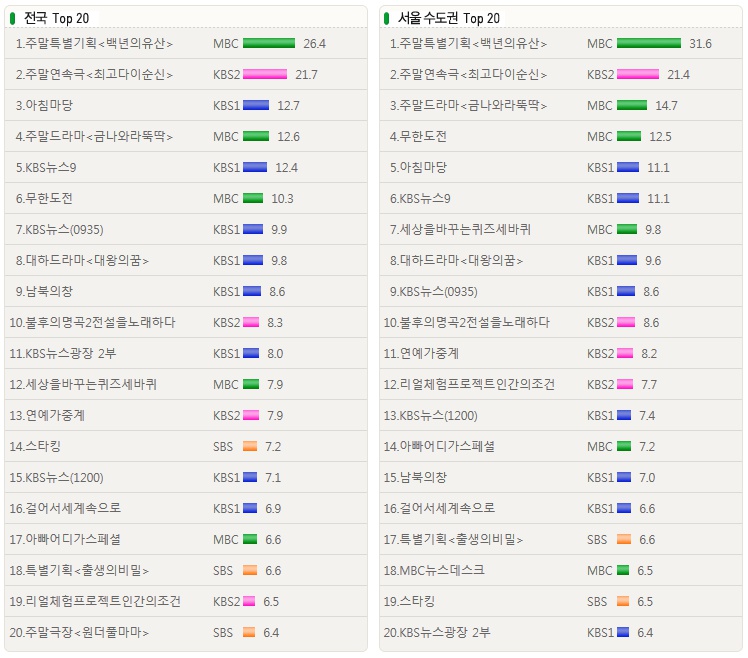Screen dimensions: 748x658
Task: Click 16.걸어서세계속으로 in 전국 list
Action: coord(65,509)
